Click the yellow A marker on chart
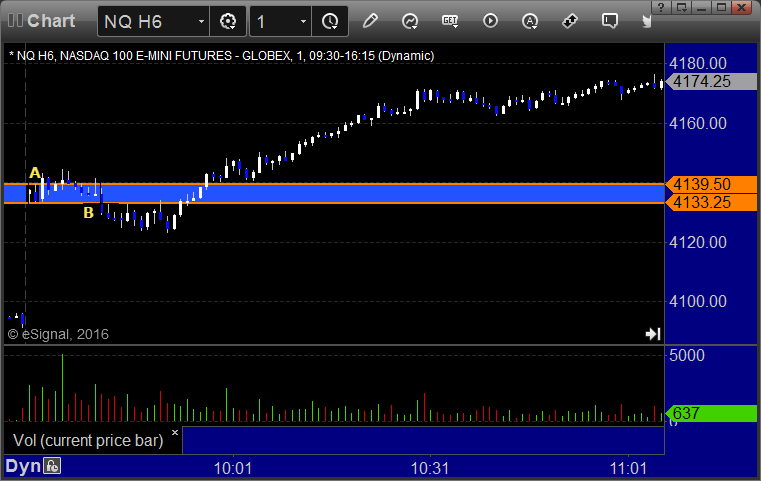Screen dimensions: 761x481 (x=34, y=173)
